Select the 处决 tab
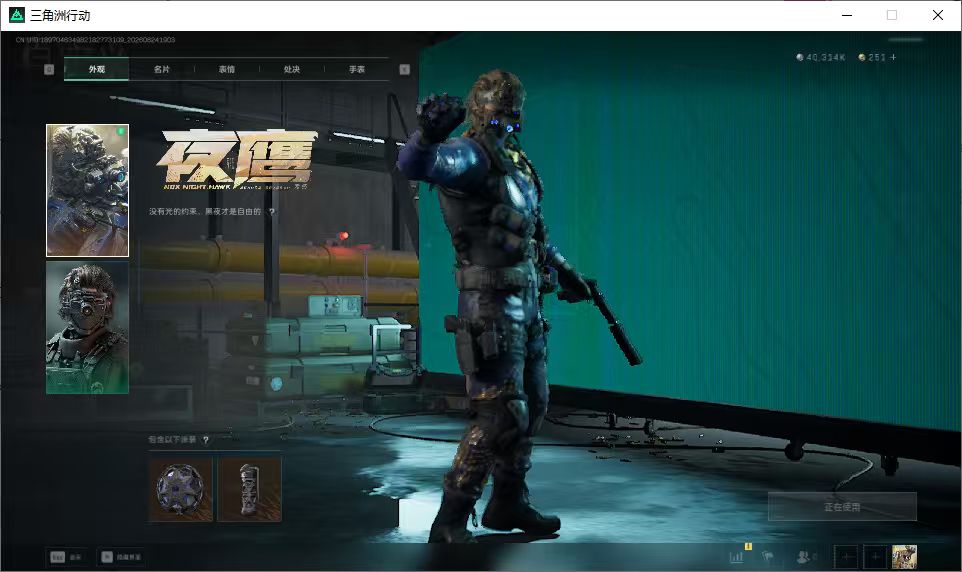Image resolution: width=962 pixels, height=572 pixels. (x=291, y=69)
